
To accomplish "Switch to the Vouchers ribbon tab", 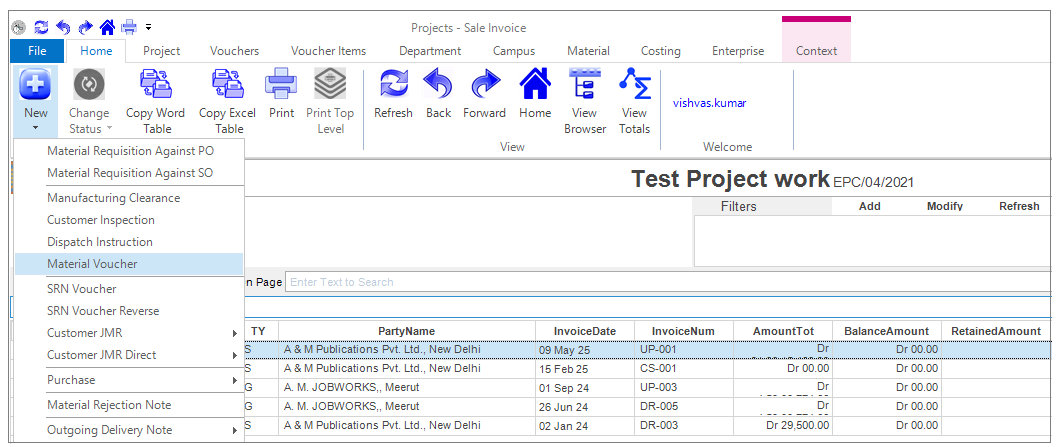I will click(x=235, y=51).
